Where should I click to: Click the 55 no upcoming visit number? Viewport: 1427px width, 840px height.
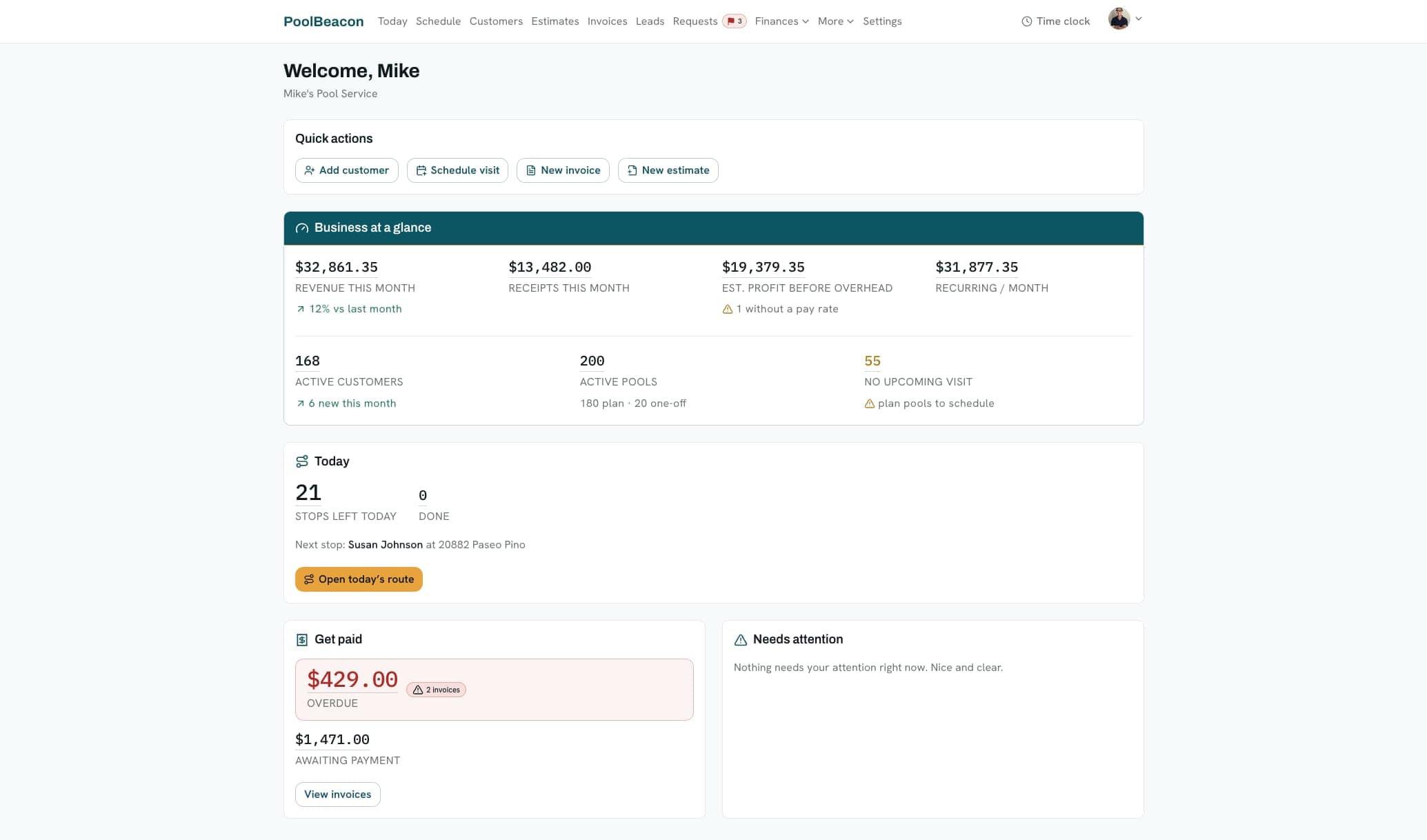pyautogui.click(x=872, y=361)
